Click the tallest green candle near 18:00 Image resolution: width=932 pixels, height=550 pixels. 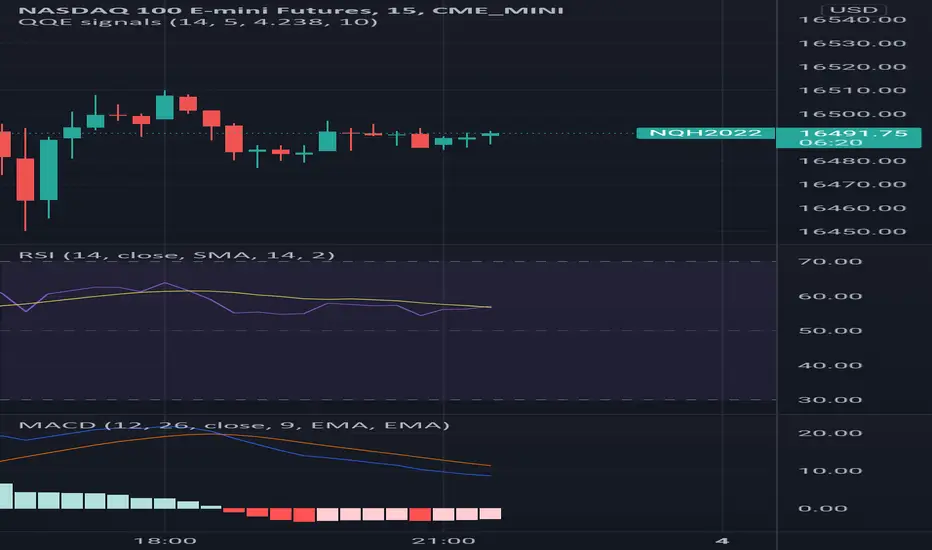click(x=165, y=107)
